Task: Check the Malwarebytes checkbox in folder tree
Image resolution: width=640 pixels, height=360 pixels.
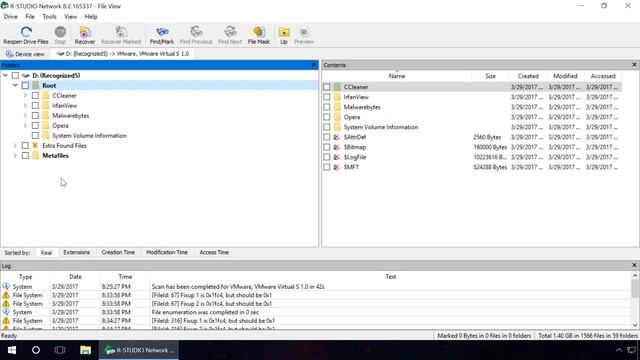Action: click(x=35, y=116)
